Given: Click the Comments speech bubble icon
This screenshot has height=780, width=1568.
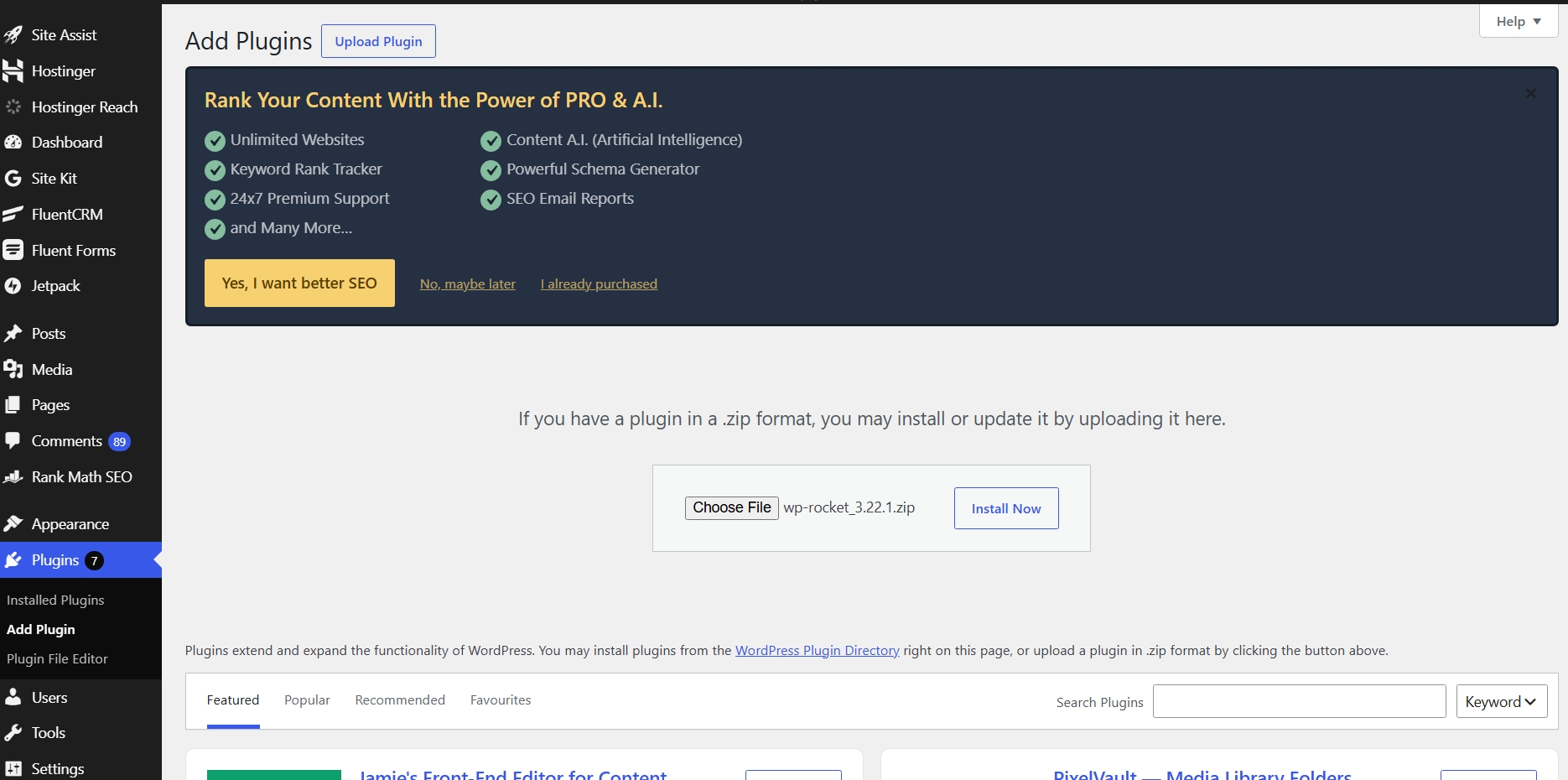Looking at the screenshot, I should [x=13, y=441].
